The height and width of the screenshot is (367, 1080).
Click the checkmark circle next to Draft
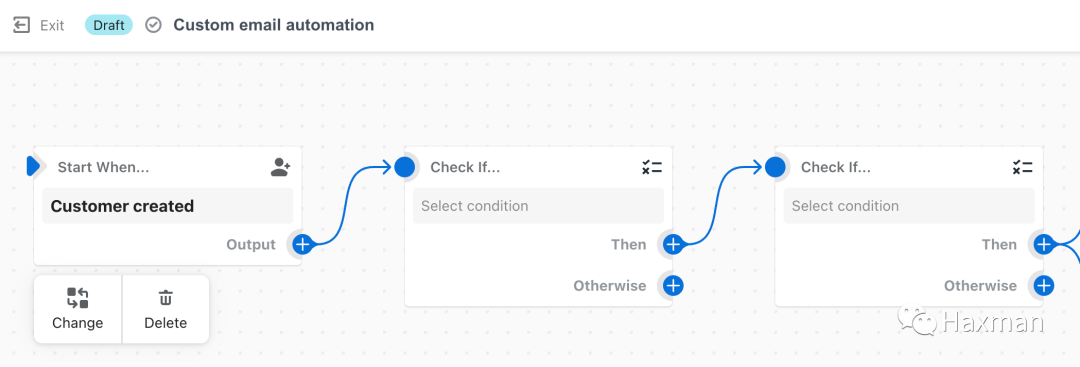153,25
